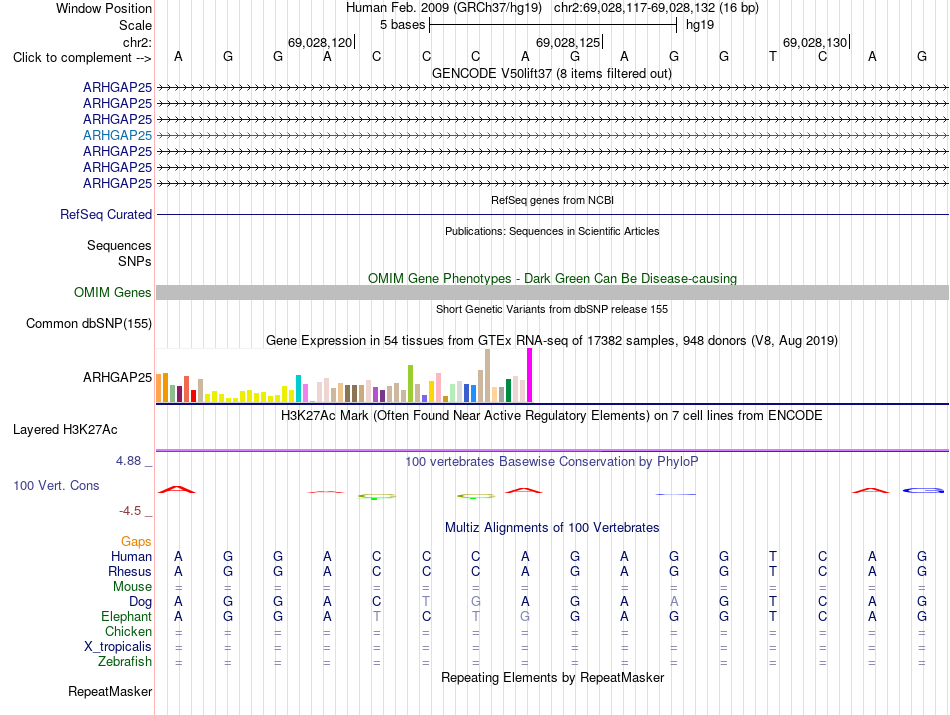Click the magenta bar in the GTEx expression chart
The width and height of the screenshot is (950, 715).
530,375
